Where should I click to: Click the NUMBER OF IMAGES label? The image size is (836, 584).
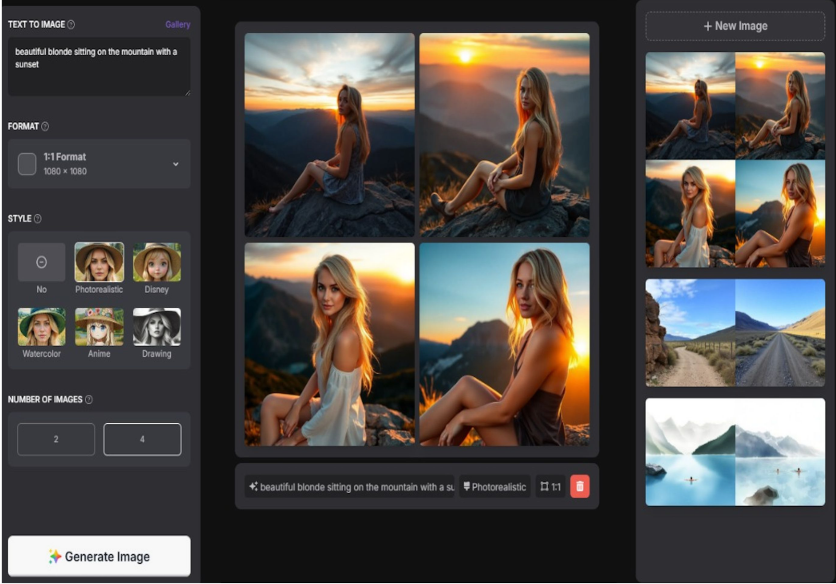coord(45,399)
